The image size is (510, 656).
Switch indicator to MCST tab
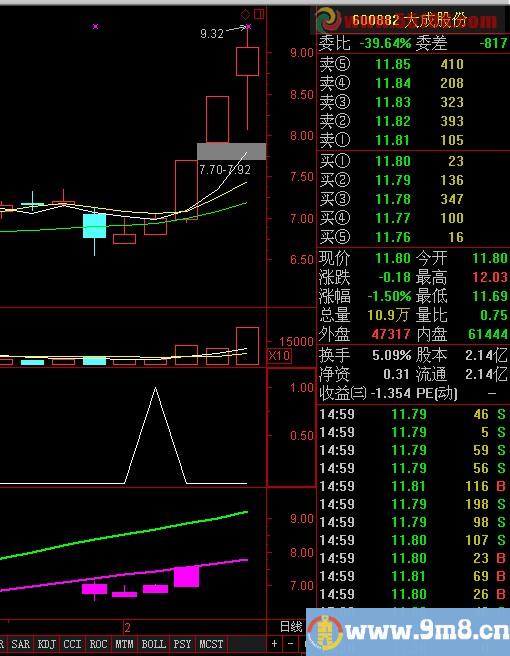point(211,644)
